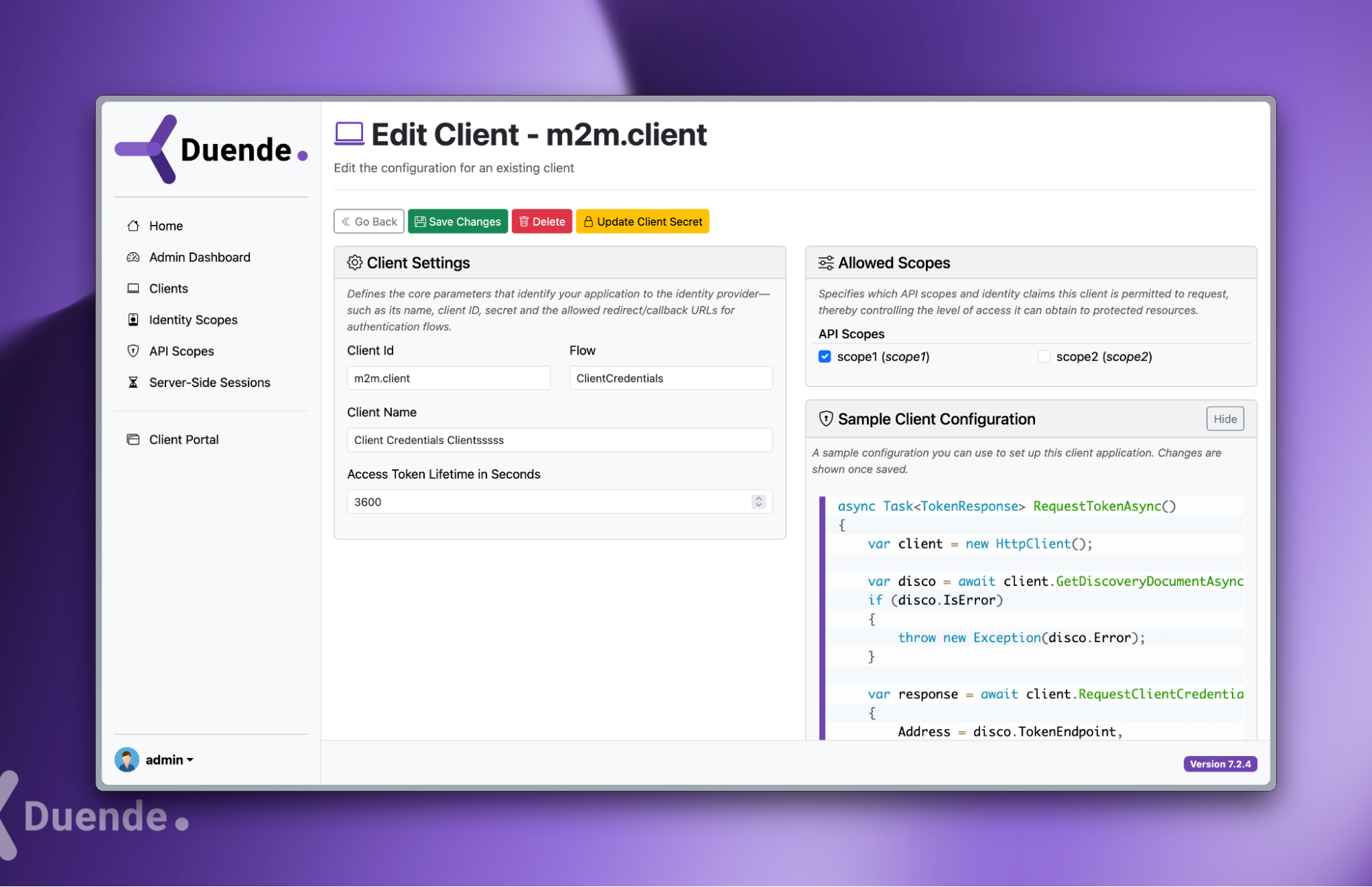This screenshot has width=1372, height=887.
Task: Click the Client Id input field
Action: (x=449, y=378)
